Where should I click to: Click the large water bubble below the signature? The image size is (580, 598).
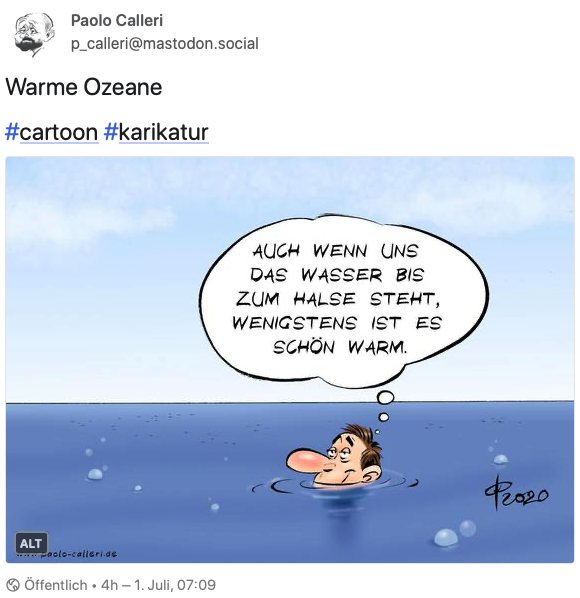click(445, 537)
